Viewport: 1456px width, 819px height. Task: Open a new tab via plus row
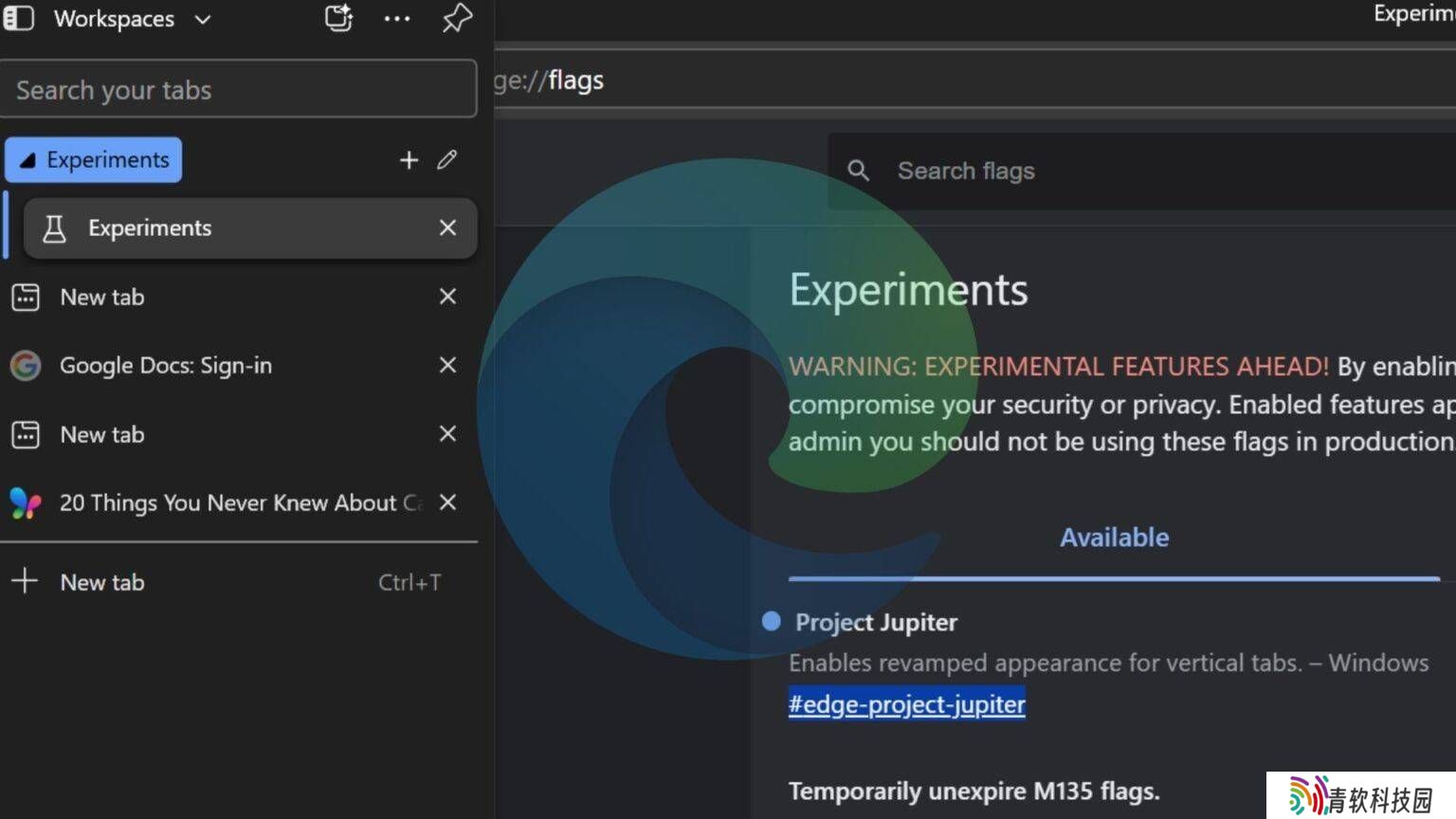point(239,582)
